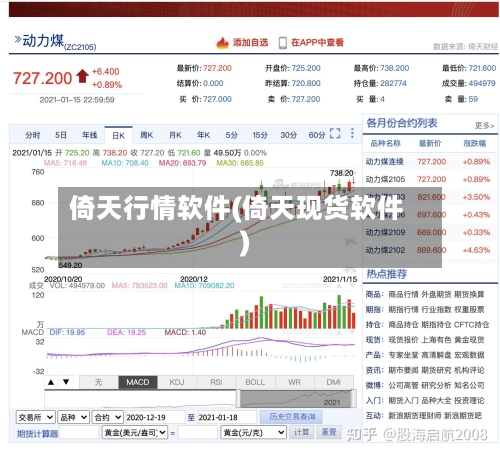500x455 pixels.
Task: Select the 30分 interval tab
Action: (288, 135)
